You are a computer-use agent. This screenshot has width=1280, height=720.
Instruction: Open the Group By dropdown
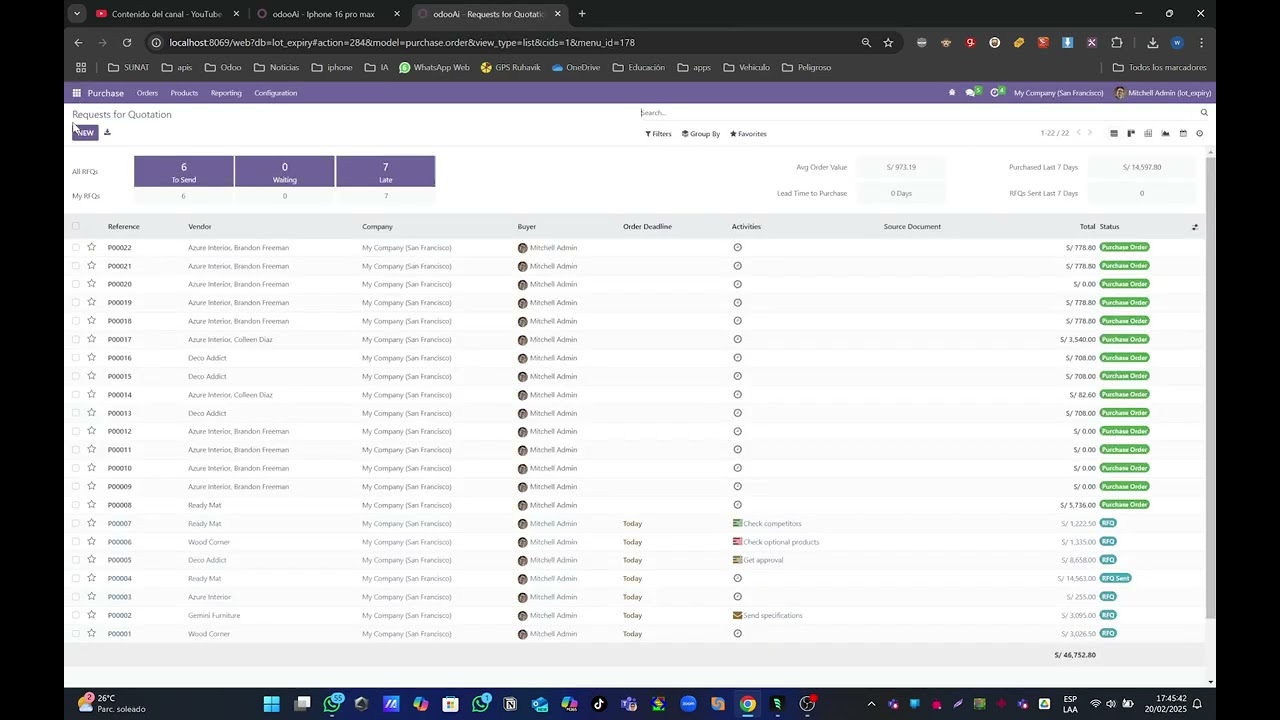701,134
